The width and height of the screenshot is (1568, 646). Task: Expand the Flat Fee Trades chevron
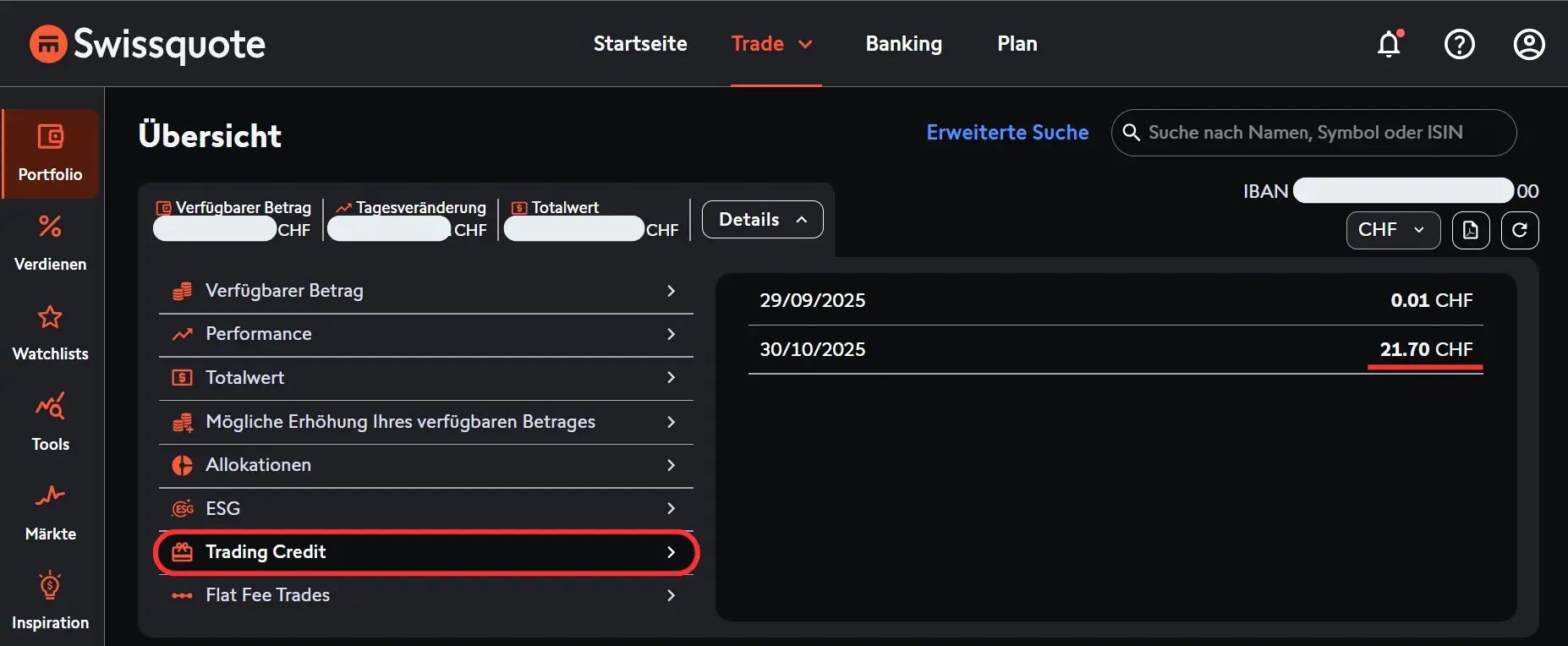tap(671, 595)
